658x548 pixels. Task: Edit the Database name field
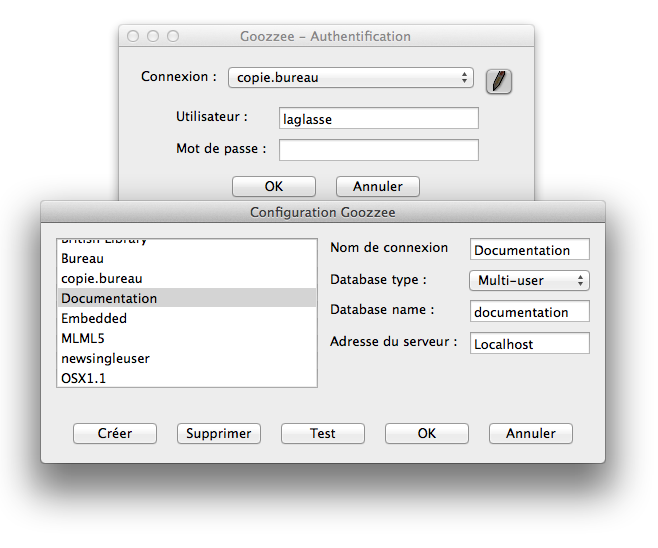point(529,312)
